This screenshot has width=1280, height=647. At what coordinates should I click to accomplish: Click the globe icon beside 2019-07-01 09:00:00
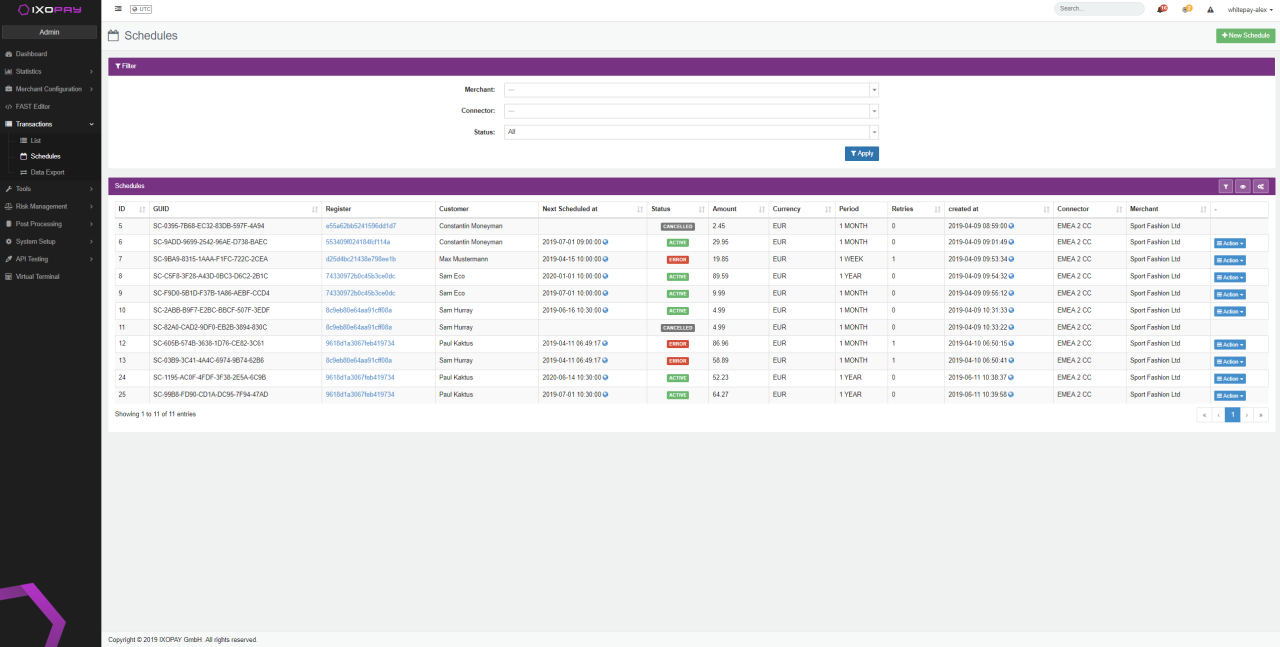click(605, 242)
